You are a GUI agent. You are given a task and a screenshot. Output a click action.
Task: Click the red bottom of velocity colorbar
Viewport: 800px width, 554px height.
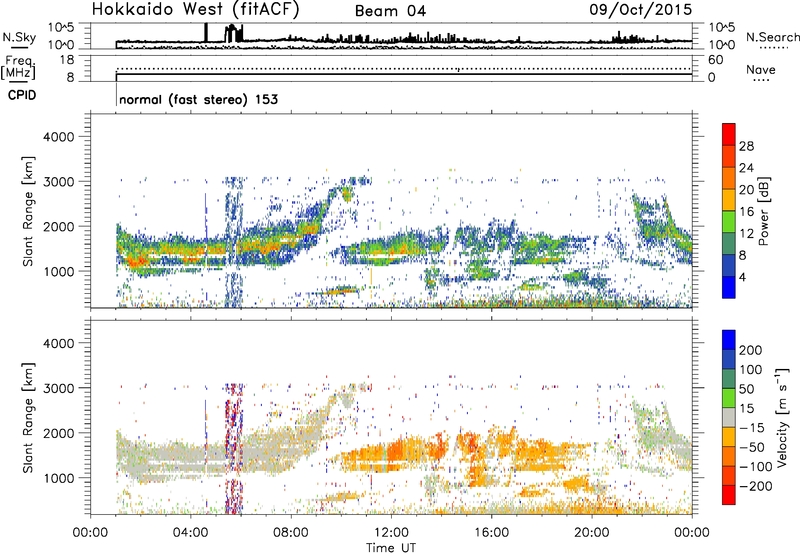[x=729, y=495]
